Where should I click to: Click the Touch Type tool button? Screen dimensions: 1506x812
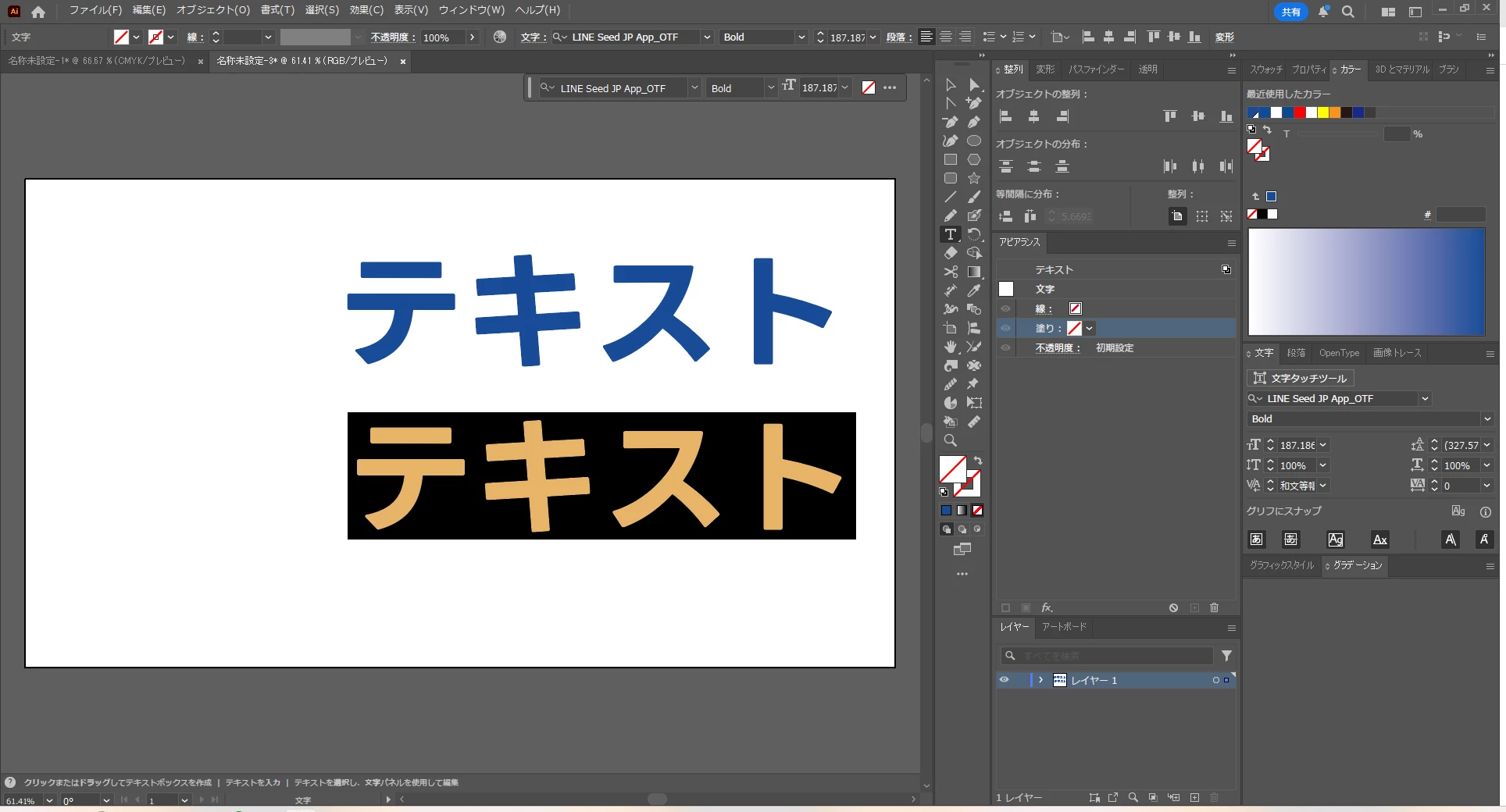(x=1300, y=378)
